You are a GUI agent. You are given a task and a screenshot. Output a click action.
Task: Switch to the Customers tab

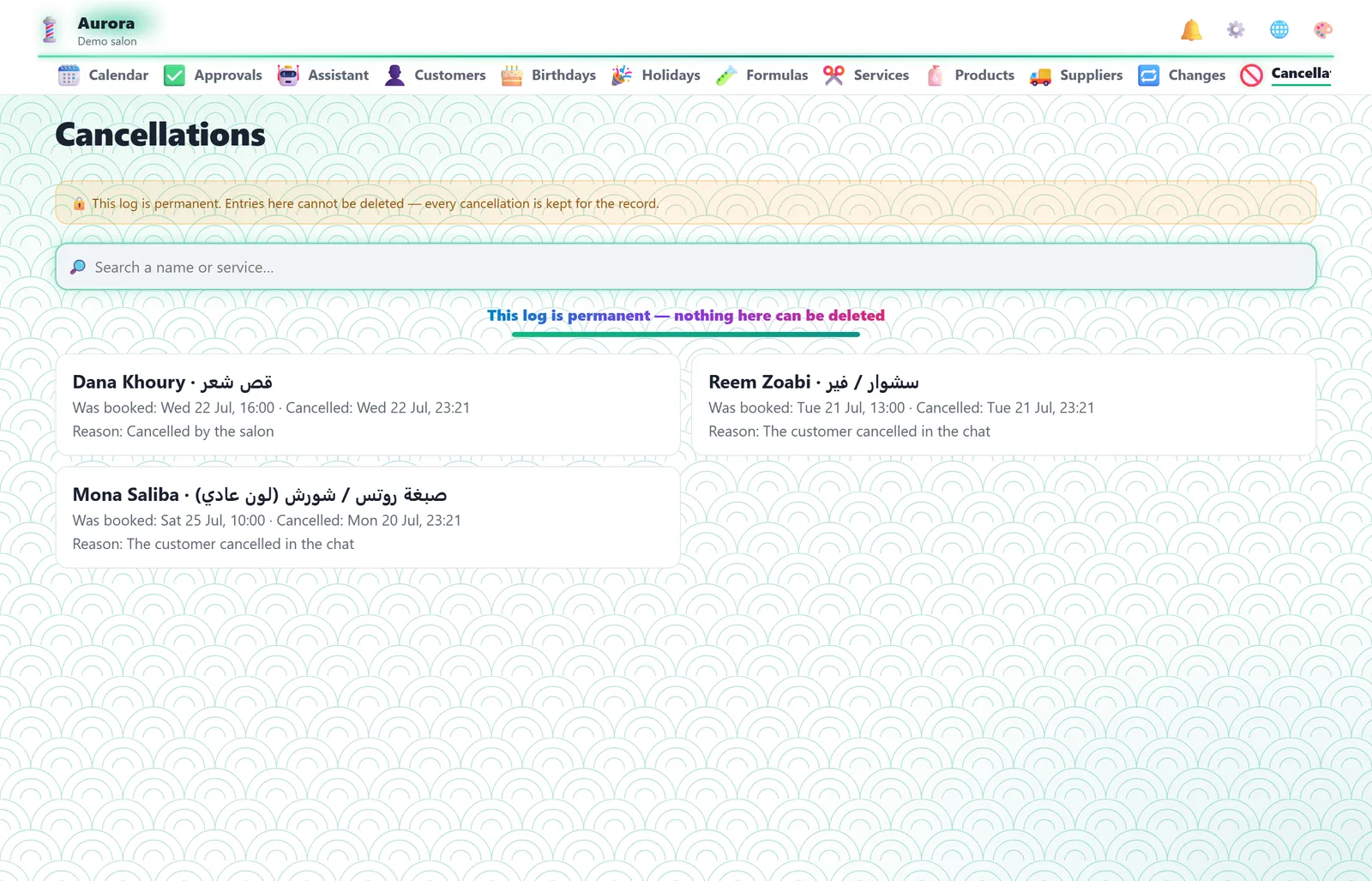pyautogui.click(x=435, y=75)
